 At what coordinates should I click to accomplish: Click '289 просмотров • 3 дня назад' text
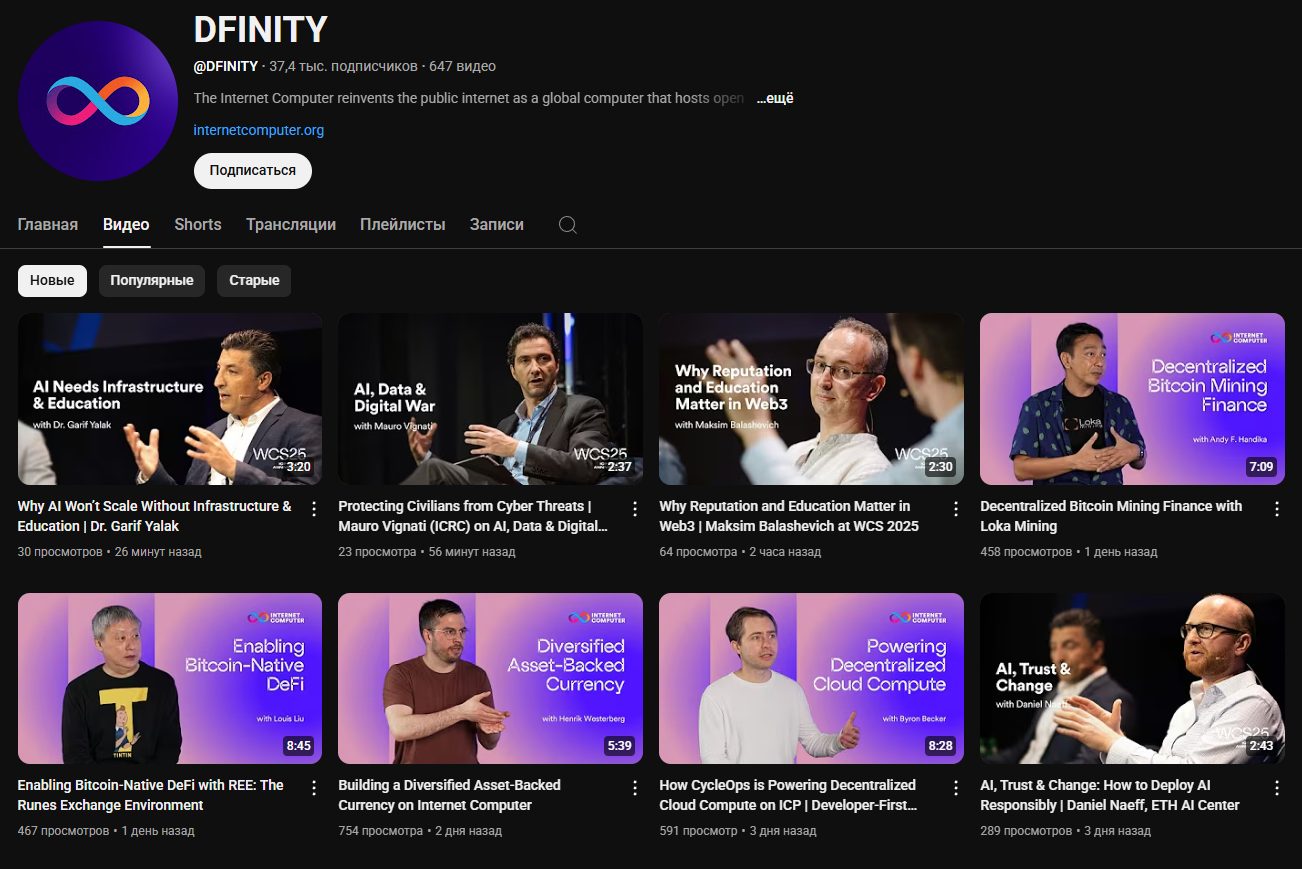click(x=1066, y=831)
